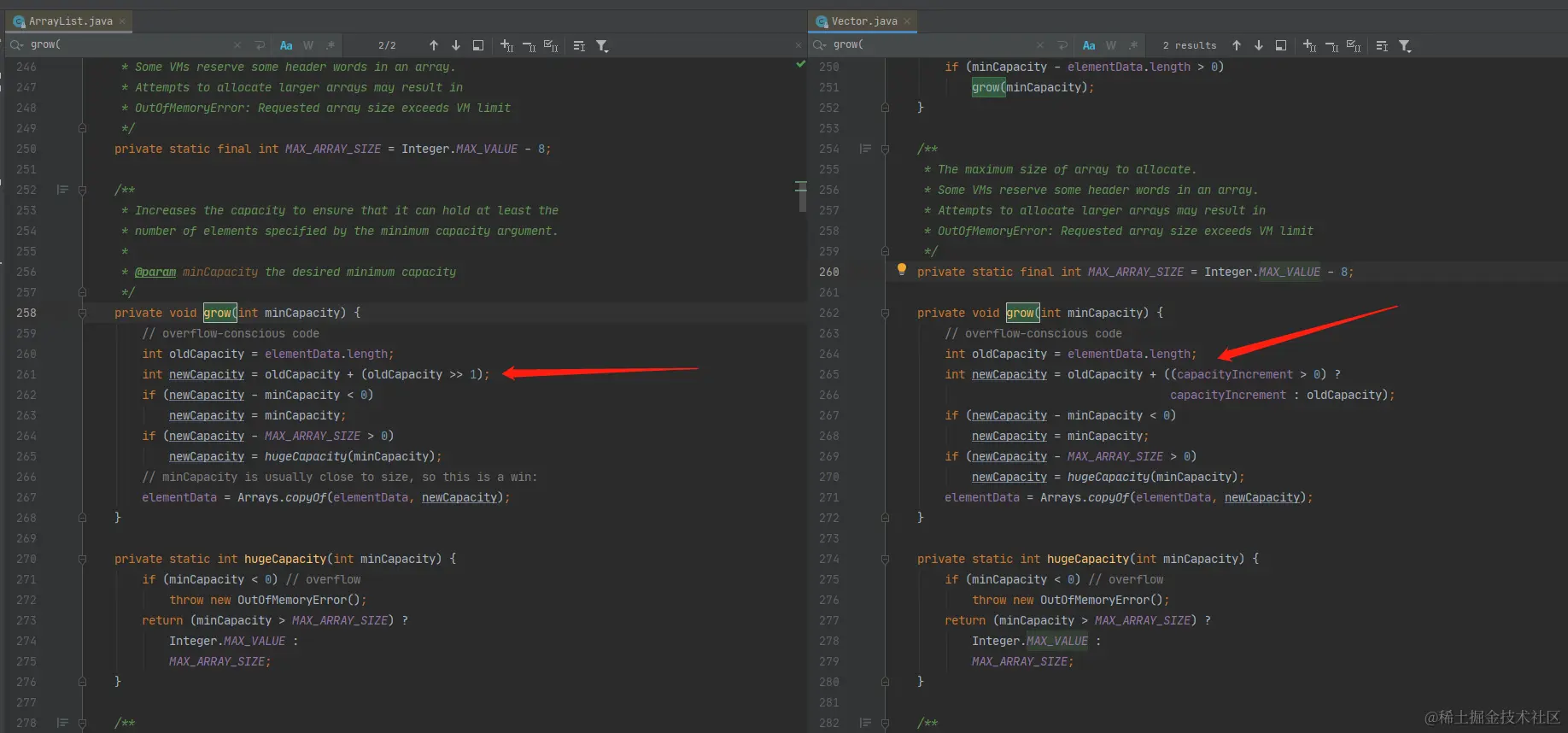Toggle rendered doc view at ArrayList.java line 252
Image resolution: width=1568 pixels, height=733 pixels.
(62, 190)
